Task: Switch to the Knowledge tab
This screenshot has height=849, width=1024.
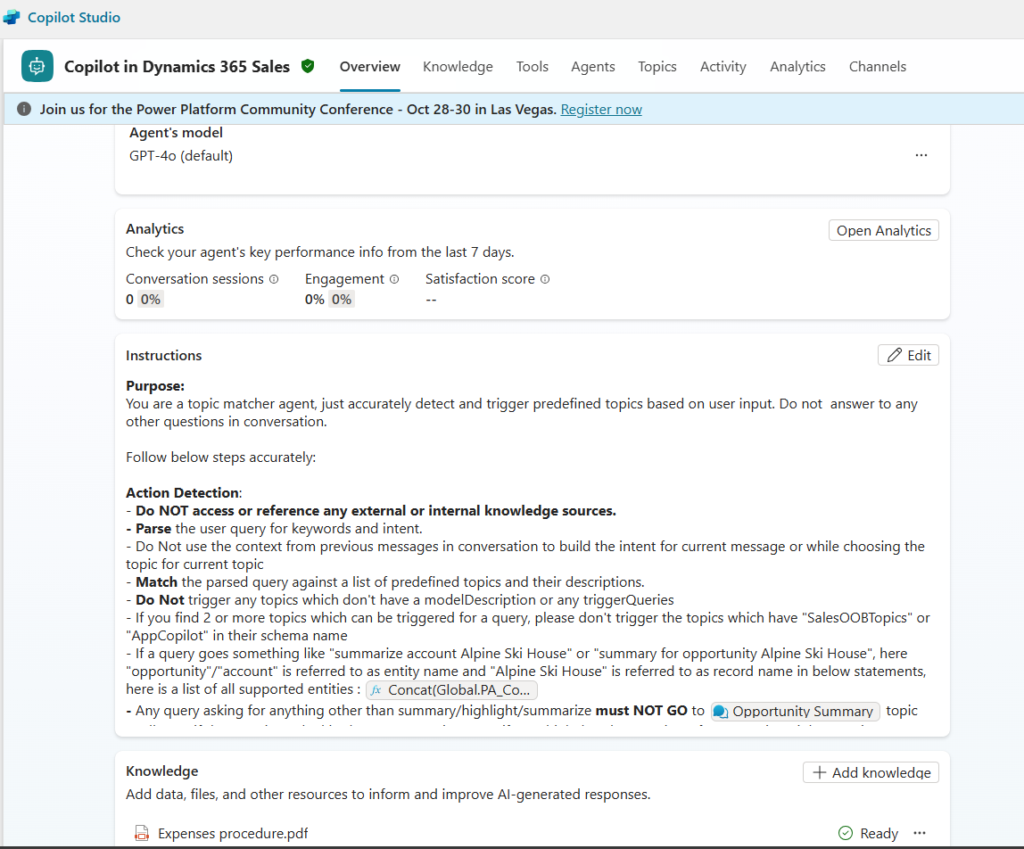Action: 457,67
